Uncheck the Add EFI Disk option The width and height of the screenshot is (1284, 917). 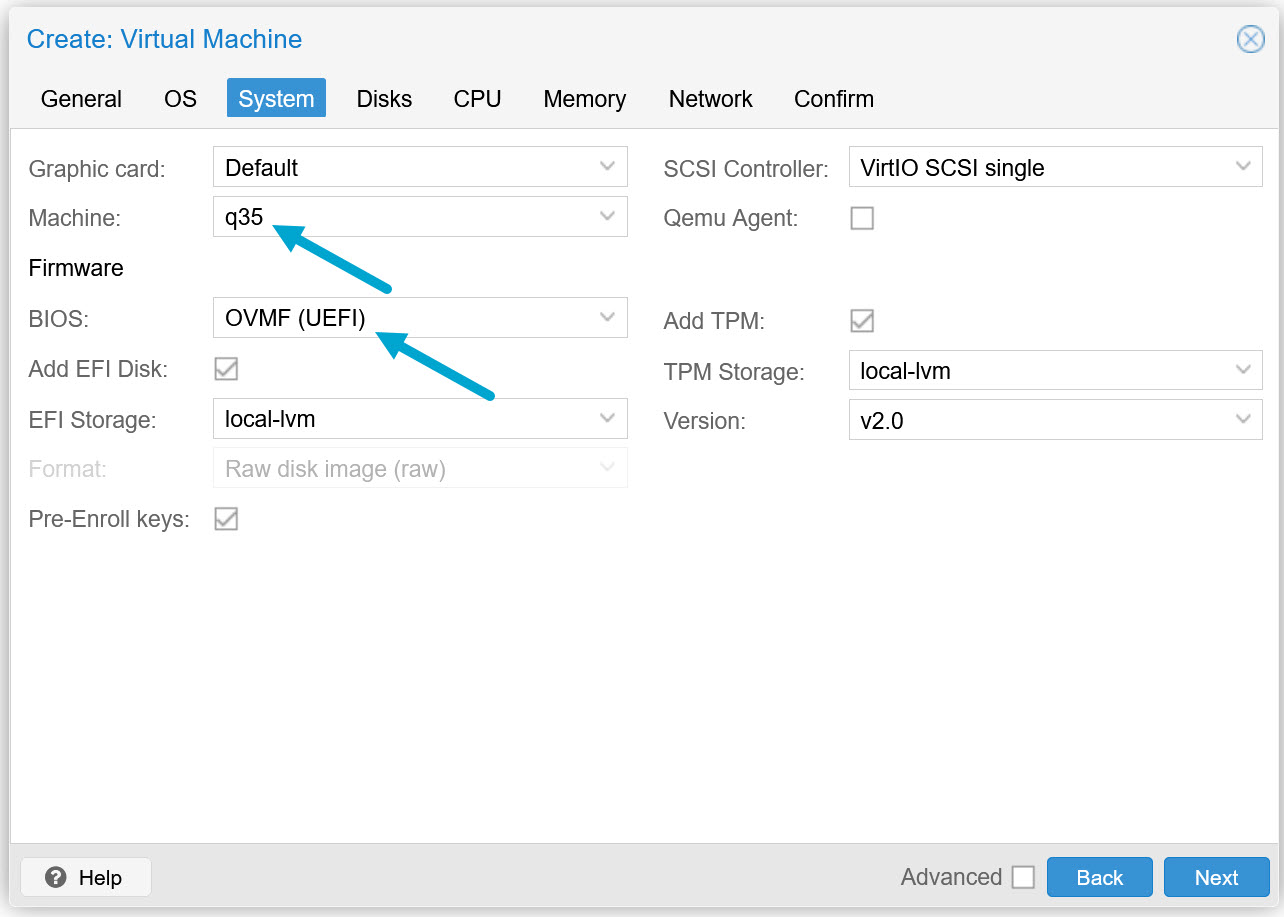coord(225,368)
